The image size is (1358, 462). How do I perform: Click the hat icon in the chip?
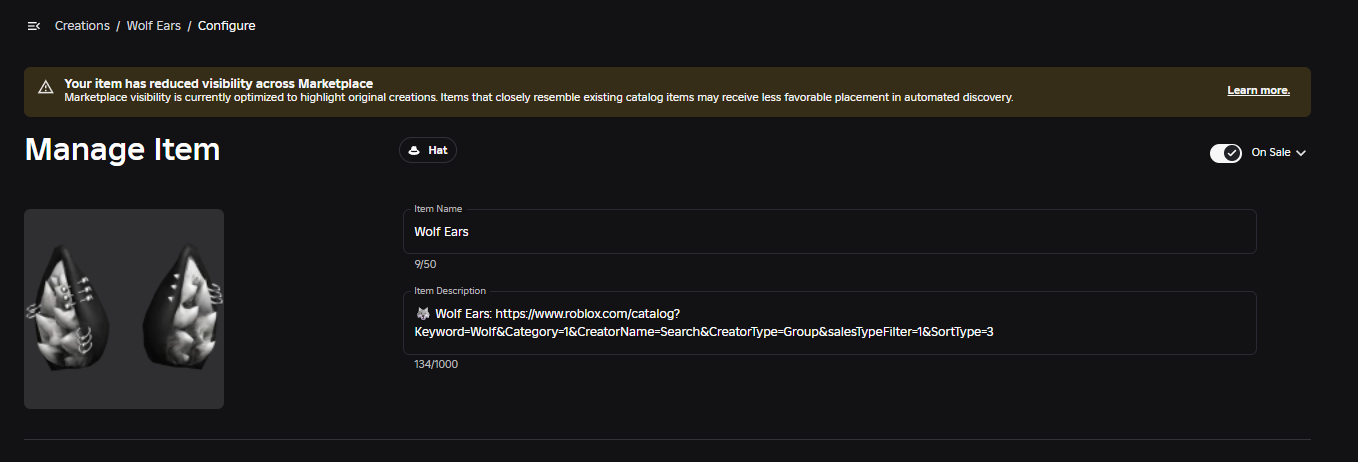click(415, 150)
